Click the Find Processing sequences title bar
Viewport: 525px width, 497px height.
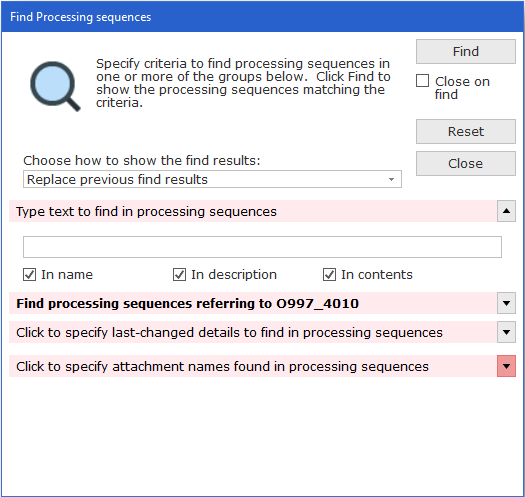tap(262, 17)
